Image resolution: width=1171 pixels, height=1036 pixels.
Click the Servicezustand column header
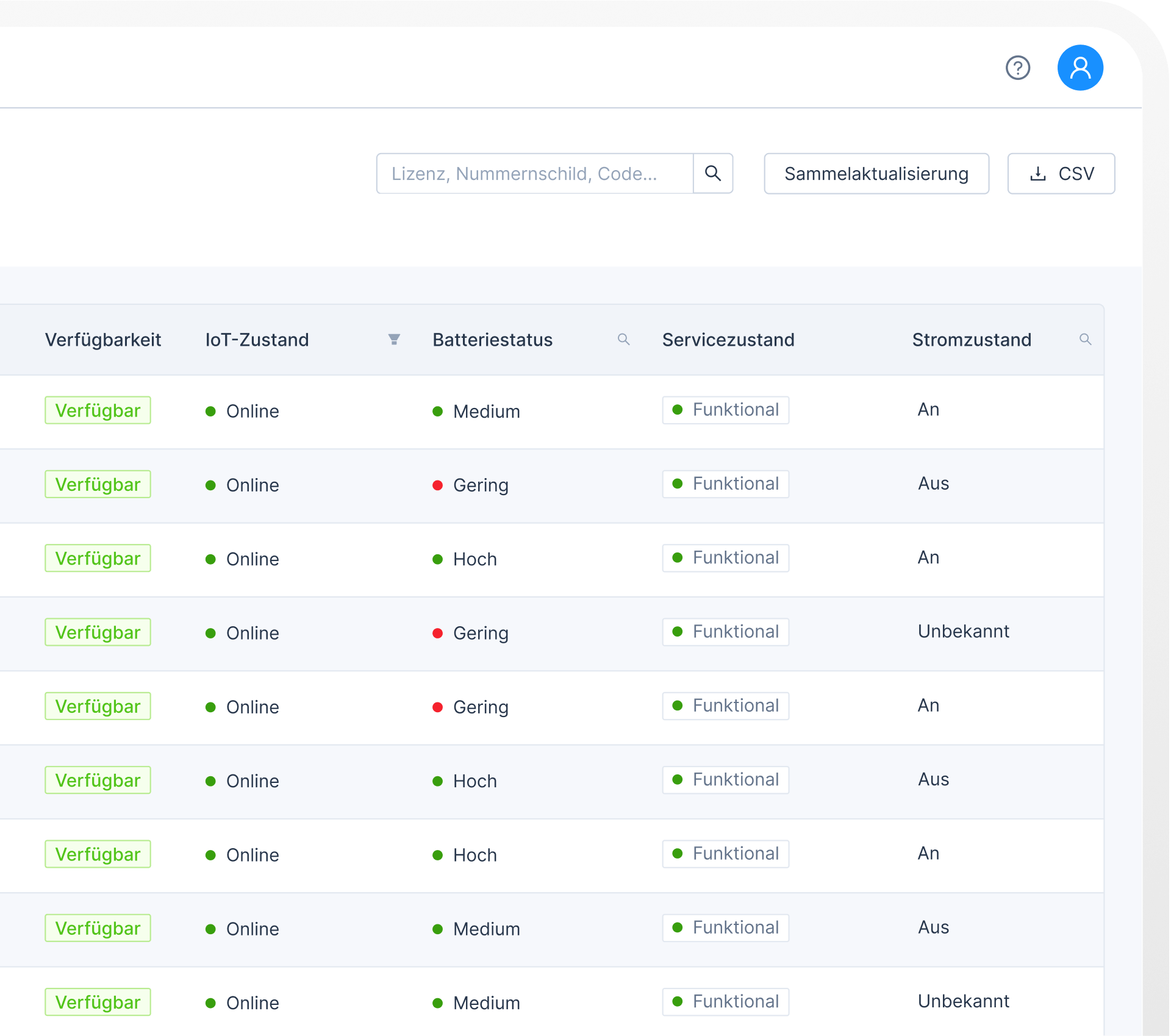(728, 340)
